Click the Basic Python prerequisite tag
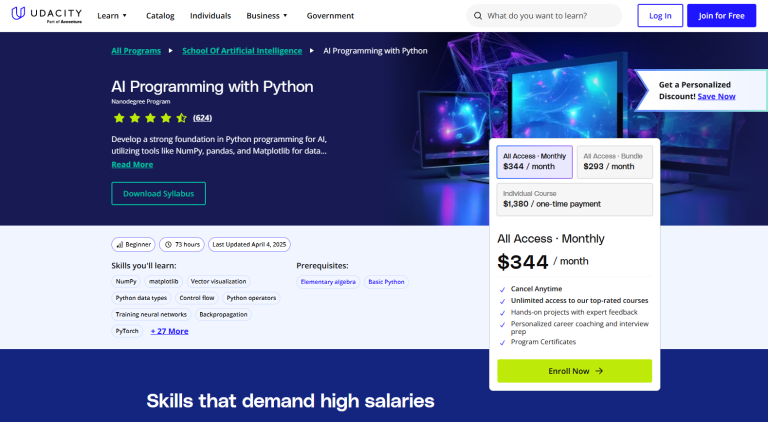 386,282
